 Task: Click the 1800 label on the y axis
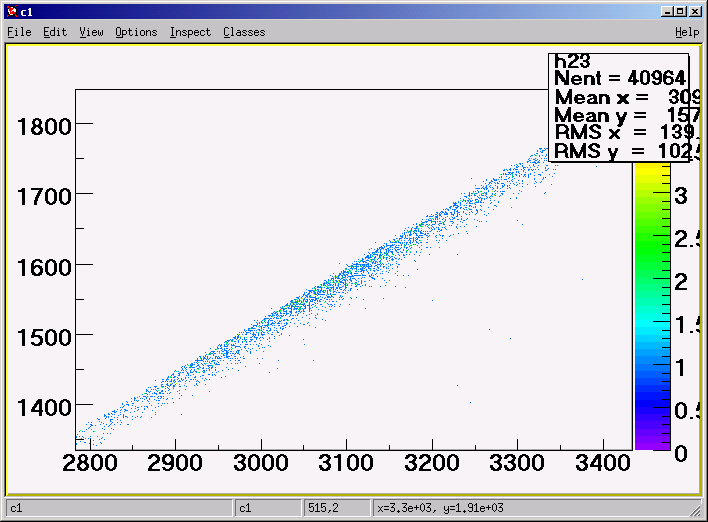[x=44, y=127]
